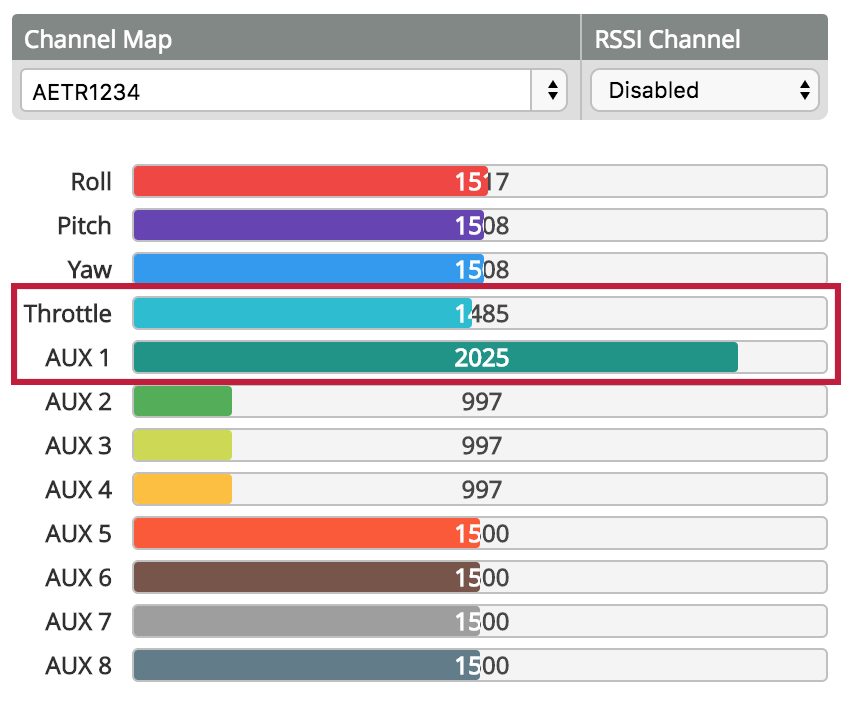Click the orange-yellow AUX 4 bar
Viewport: 848px width, 706px height.
pos(182,490)
